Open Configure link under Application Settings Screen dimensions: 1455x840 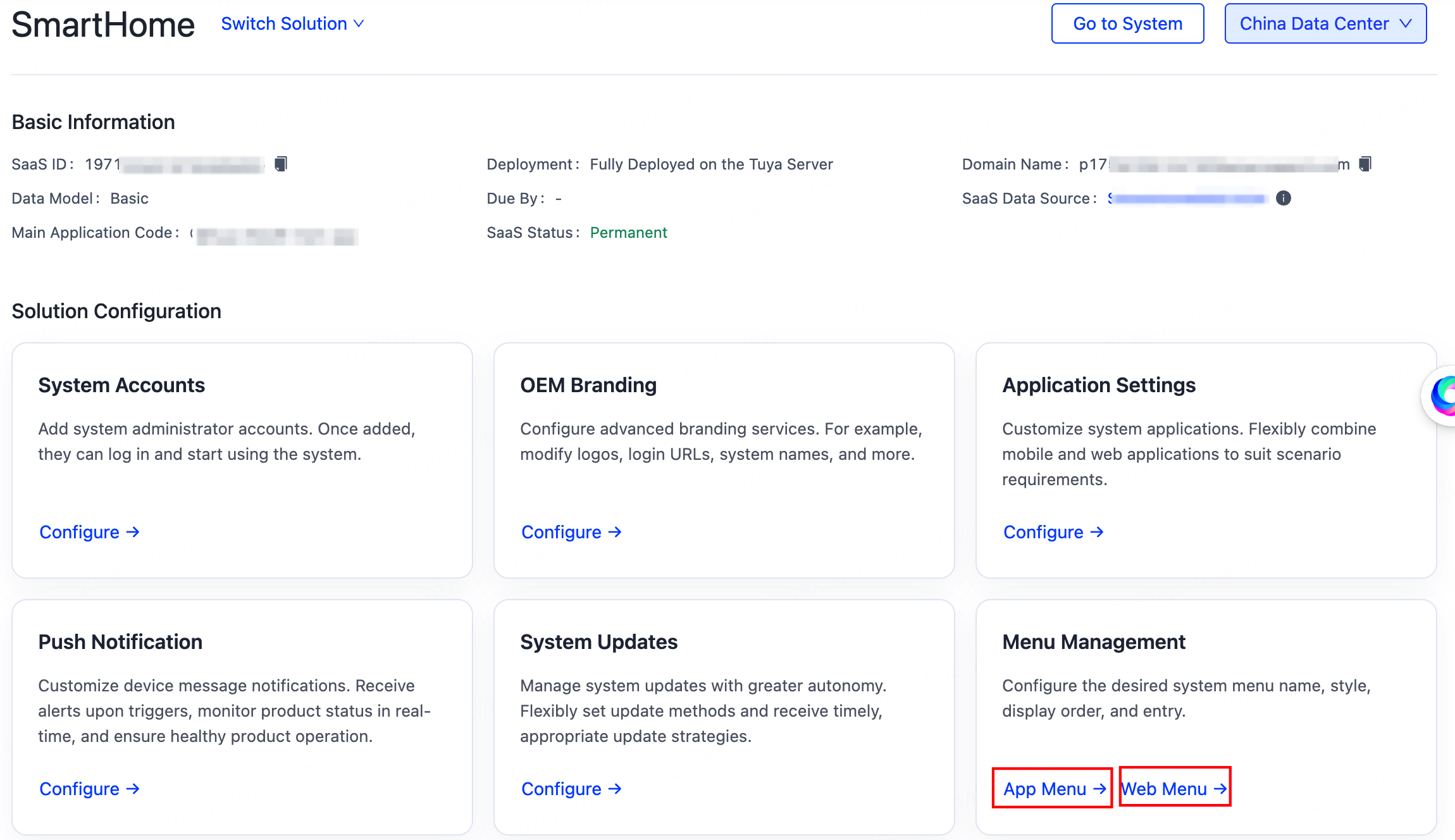(1044, 532)
